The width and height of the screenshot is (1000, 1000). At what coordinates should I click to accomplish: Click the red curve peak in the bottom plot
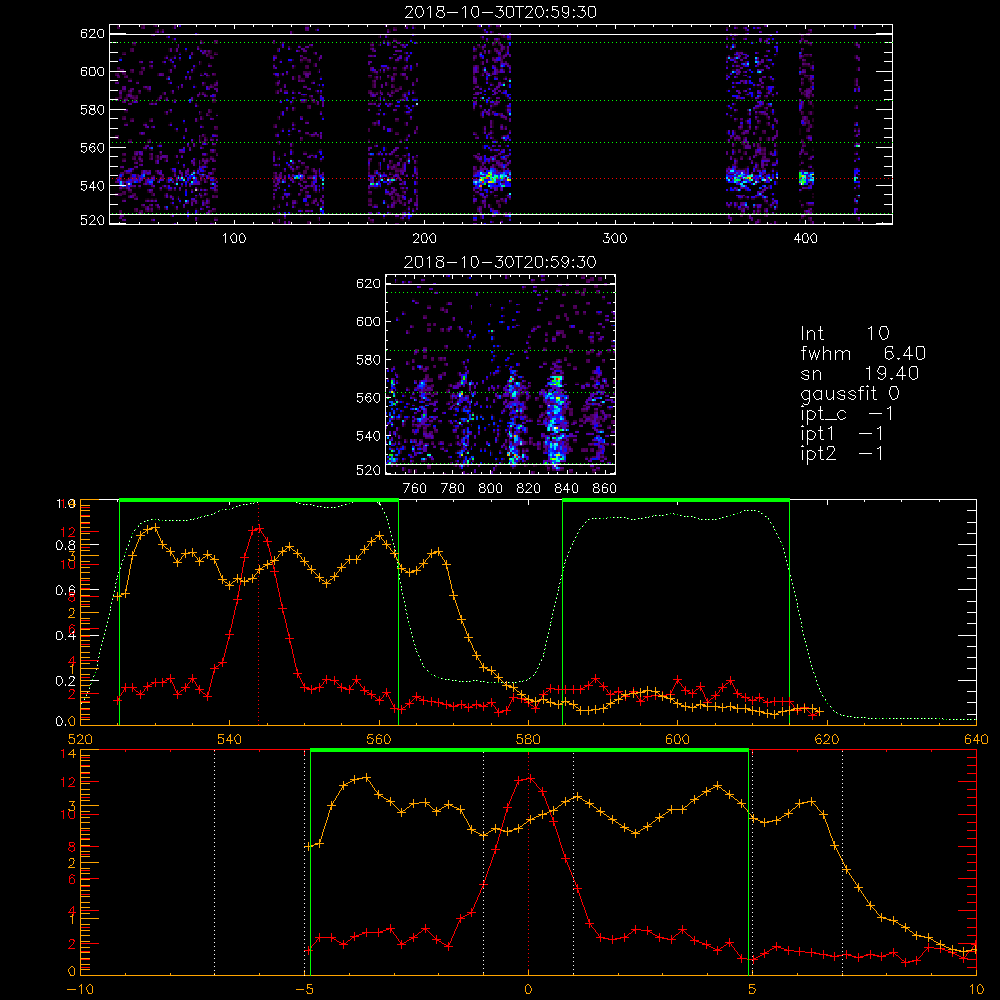pyautogui.click(x=530, y=778)
